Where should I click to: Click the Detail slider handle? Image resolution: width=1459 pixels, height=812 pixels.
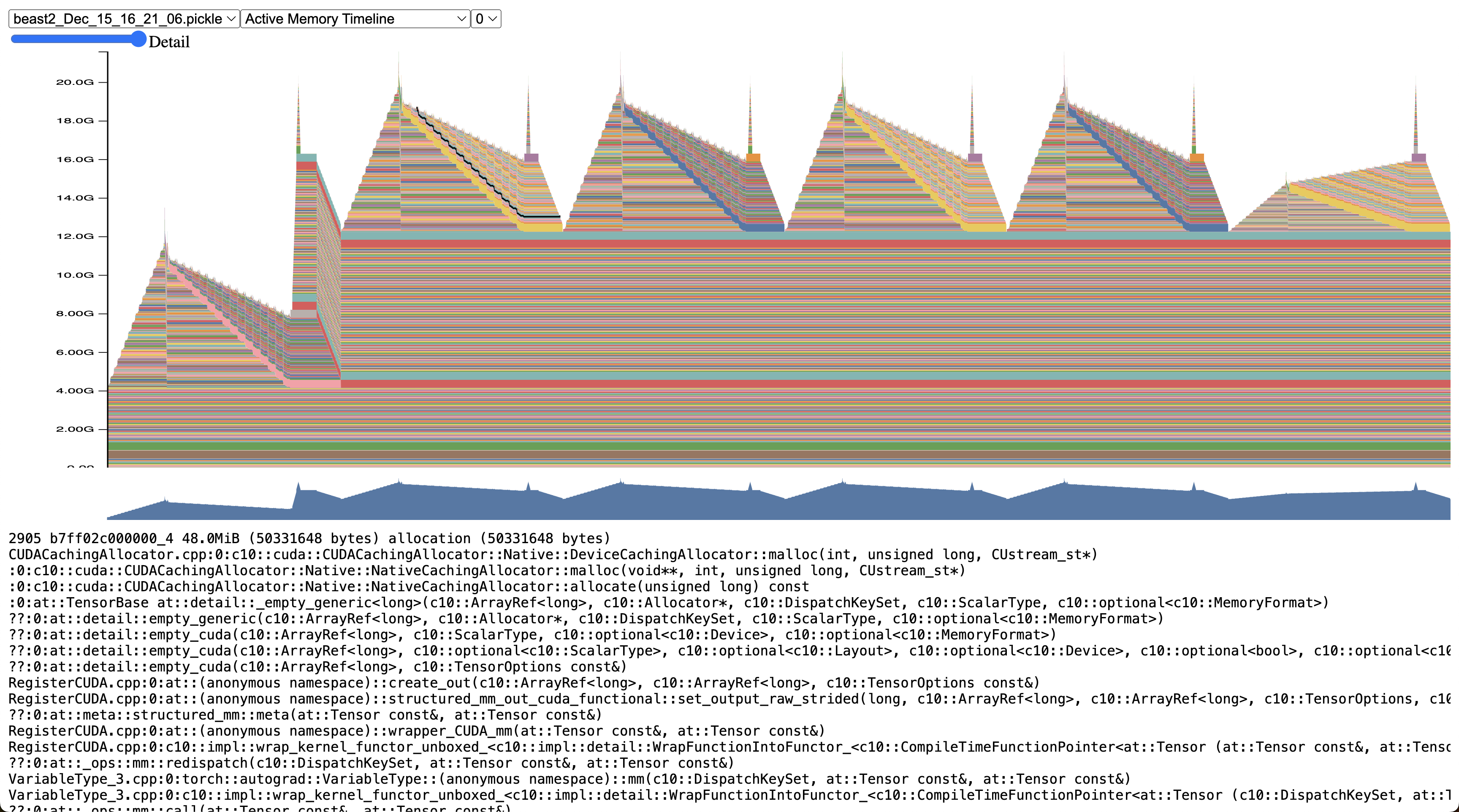(x=138, y=39)
